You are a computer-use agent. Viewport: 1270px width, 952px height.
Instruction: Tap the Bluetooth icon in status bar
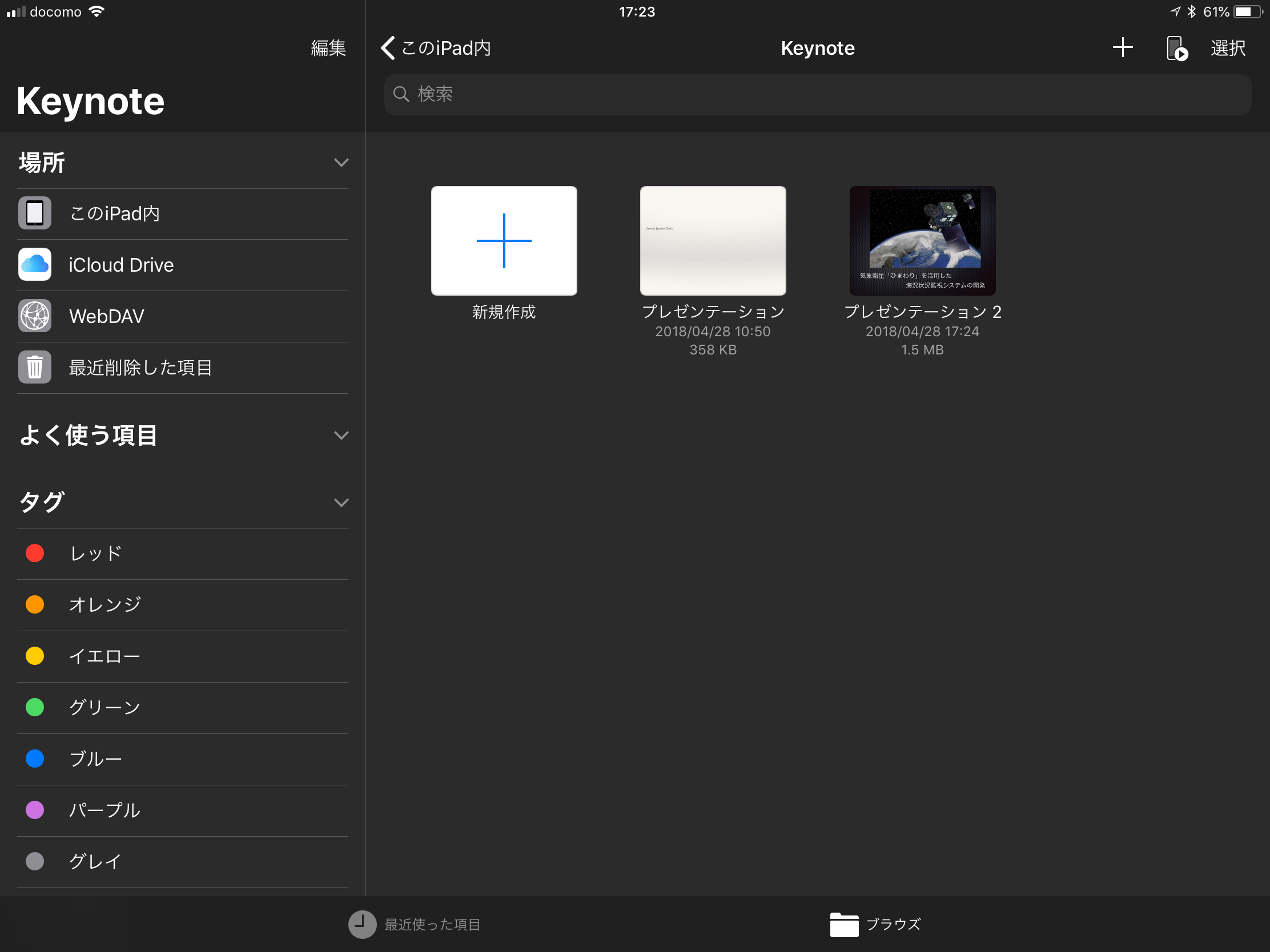1191,11
